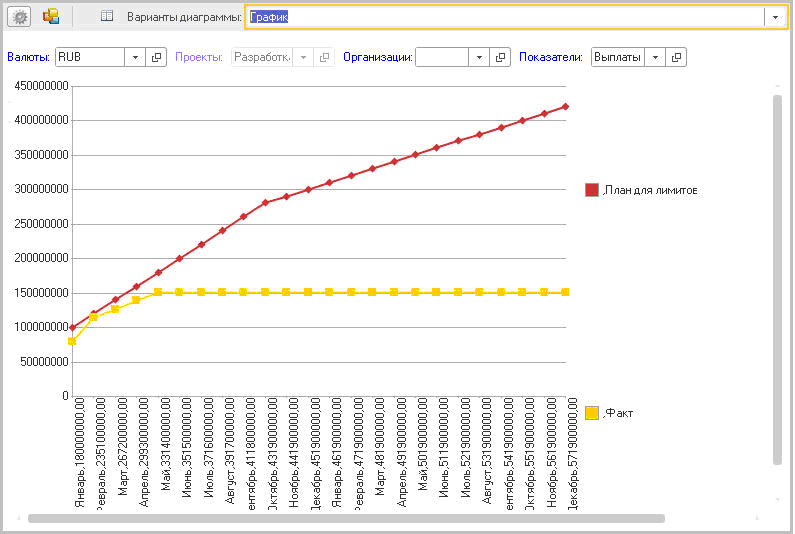Click the open button beside Организации field
This screenshot has height=534, width=795.
click(x=501, y=58)
